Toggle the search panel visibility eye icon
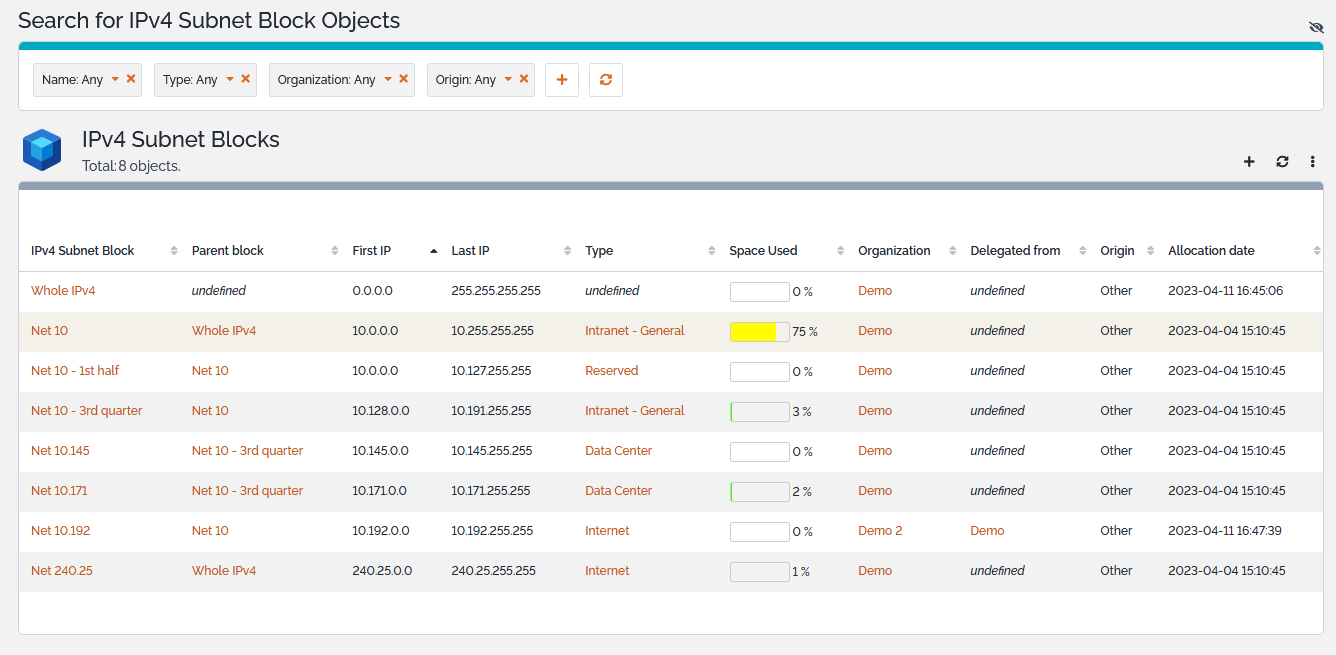 pyautogui.click(x=1316, y=27)
